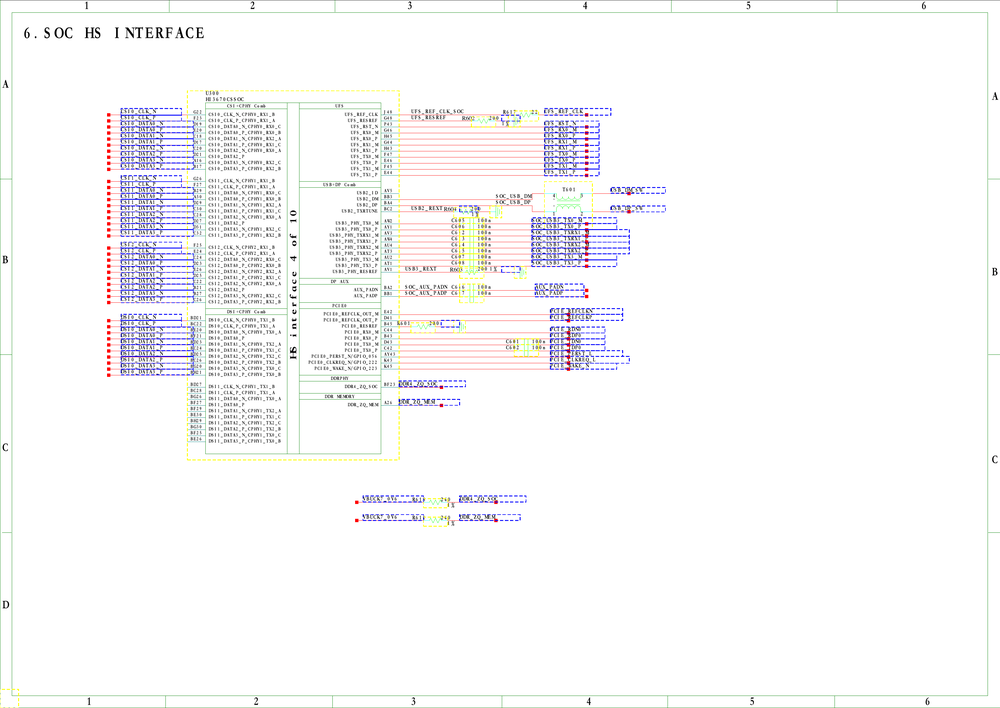Click pin name USB2_TXRTUNE

click(x=360, y=211)
